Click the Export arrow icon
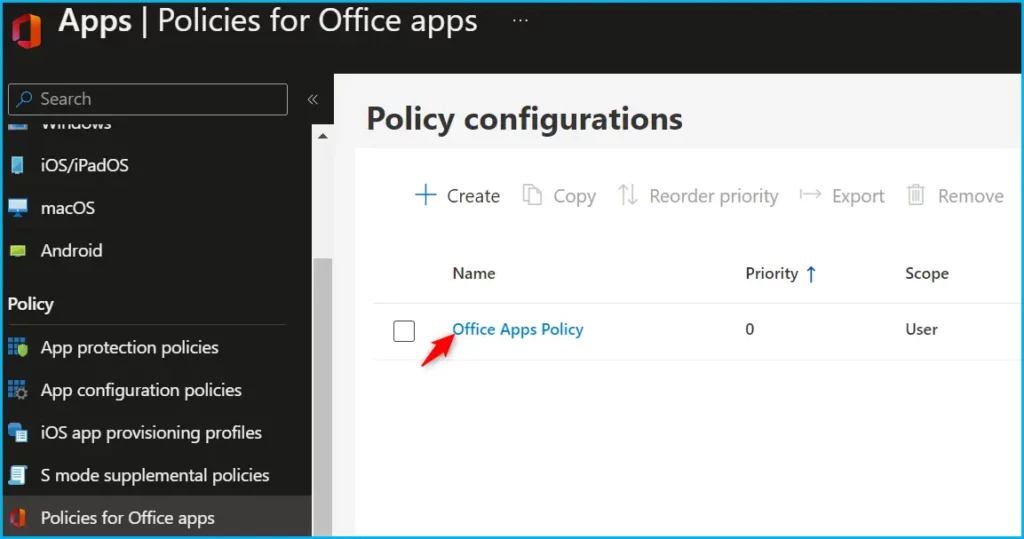This screenshot has height=539, width=1024. point(810,194)
